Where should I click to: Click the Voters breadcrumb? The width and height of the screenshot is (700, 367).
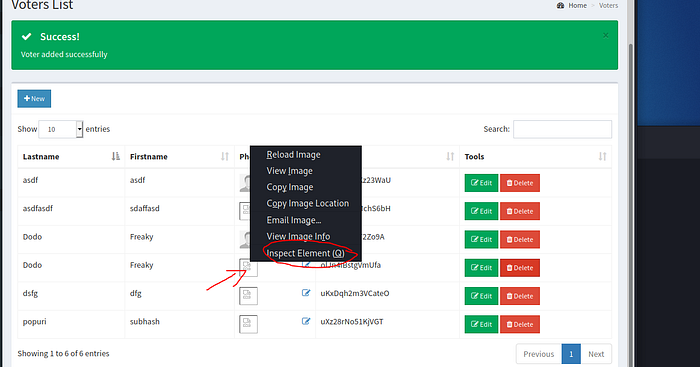pyautogui.click(x=608, y=5)
